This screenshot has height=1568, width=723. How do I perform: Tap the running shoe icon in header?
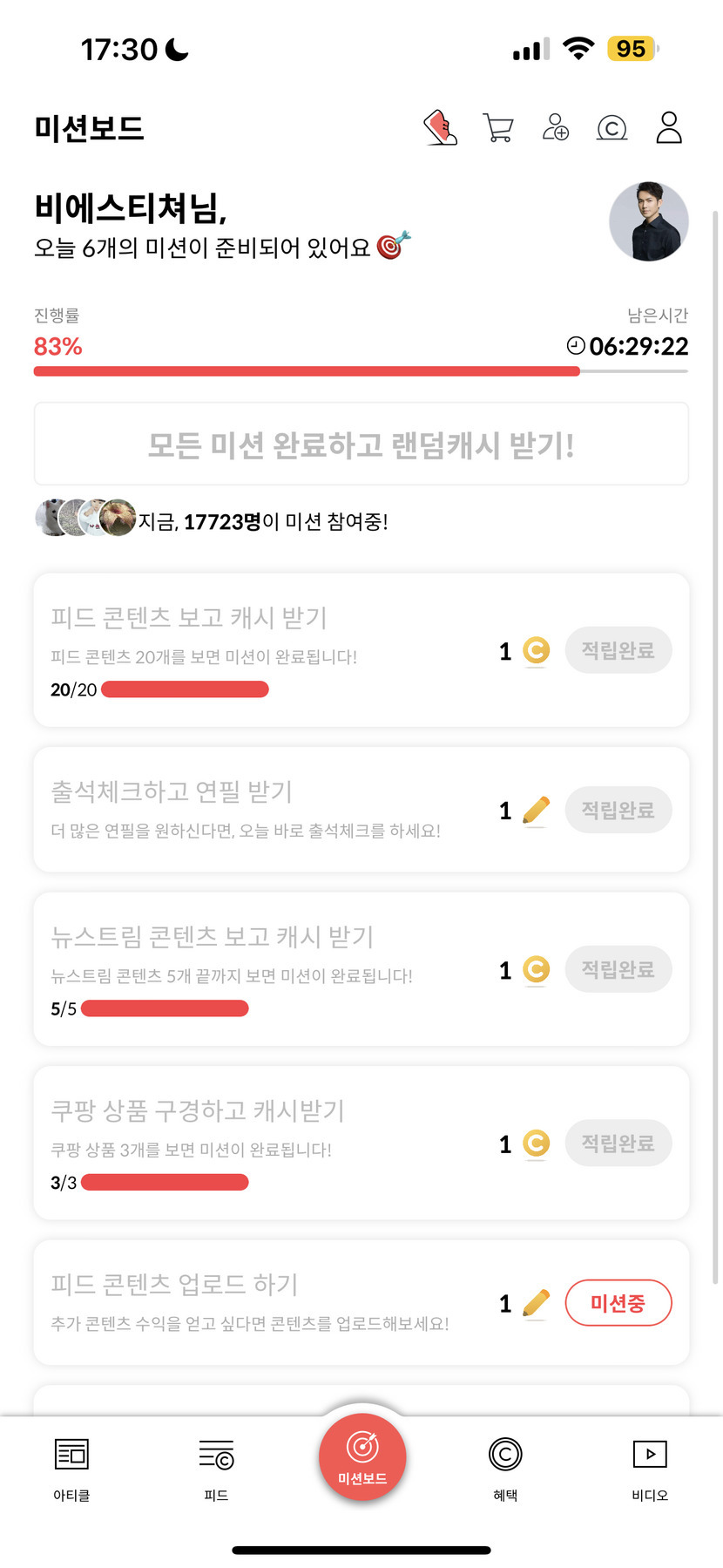(441, 127)
